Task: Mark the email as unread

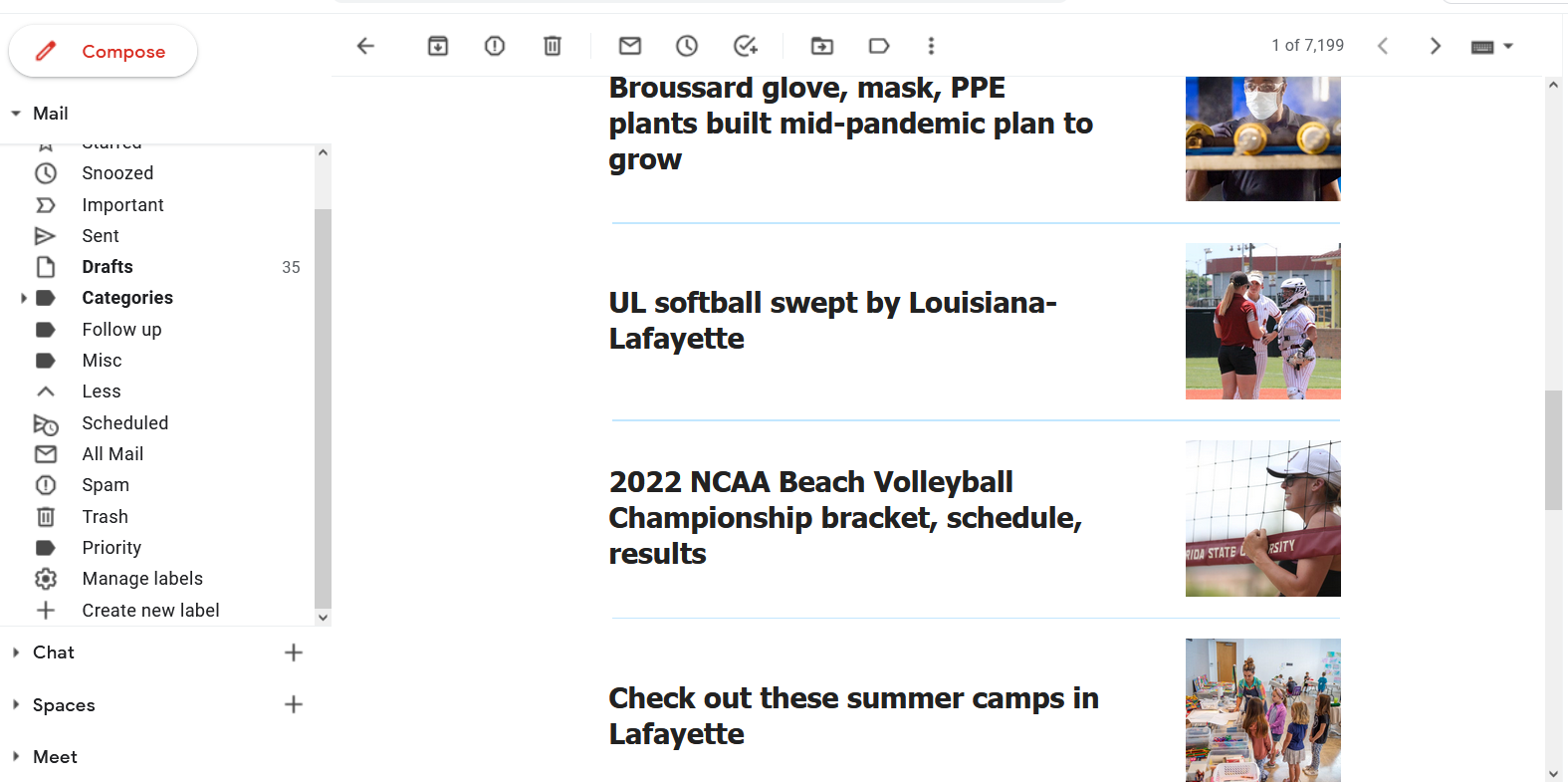Action: pyautogui.click(x=630, y=46)
